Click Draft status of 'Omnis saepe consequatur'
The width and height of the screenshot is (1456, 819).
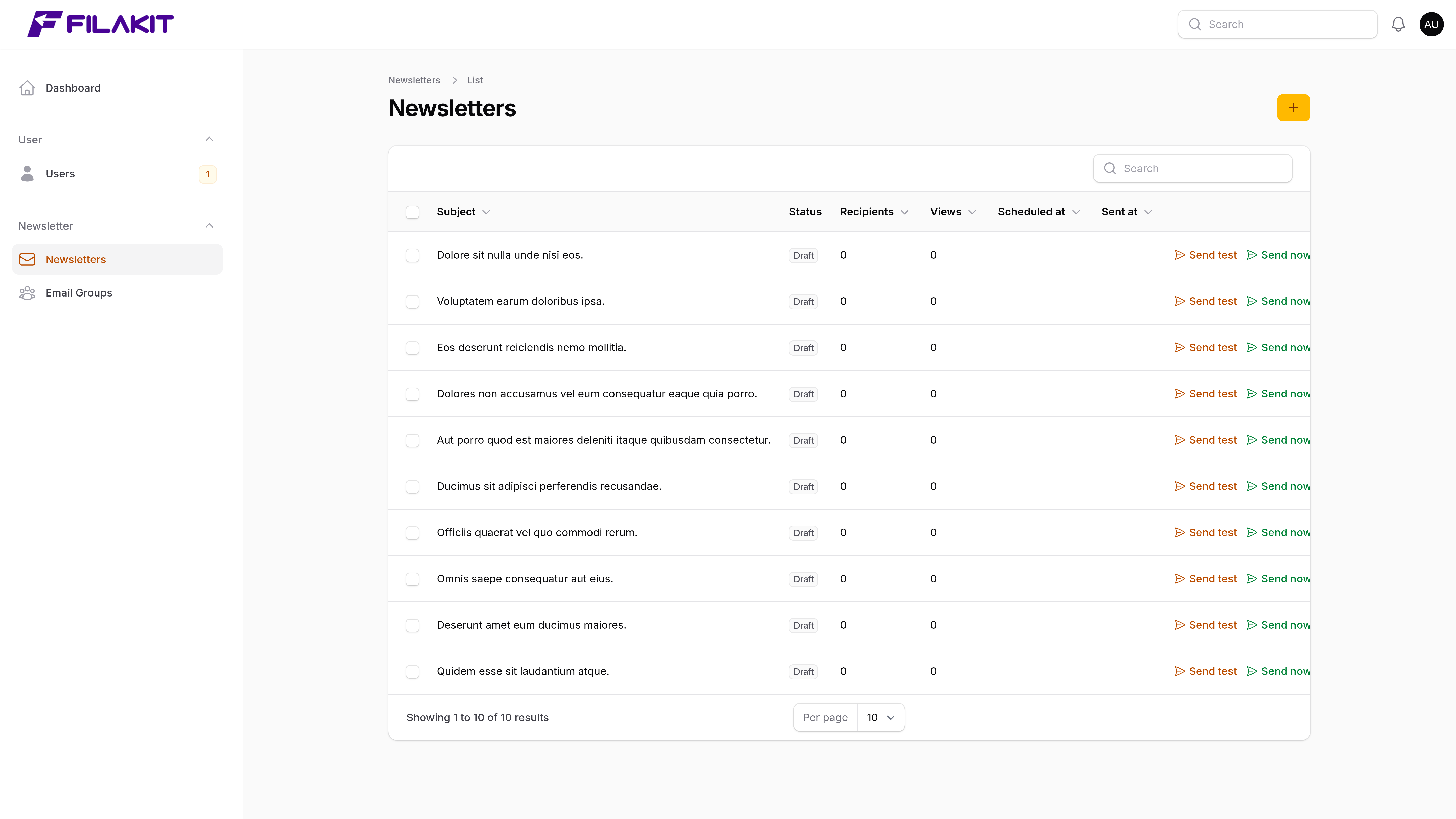pos(803,579)
